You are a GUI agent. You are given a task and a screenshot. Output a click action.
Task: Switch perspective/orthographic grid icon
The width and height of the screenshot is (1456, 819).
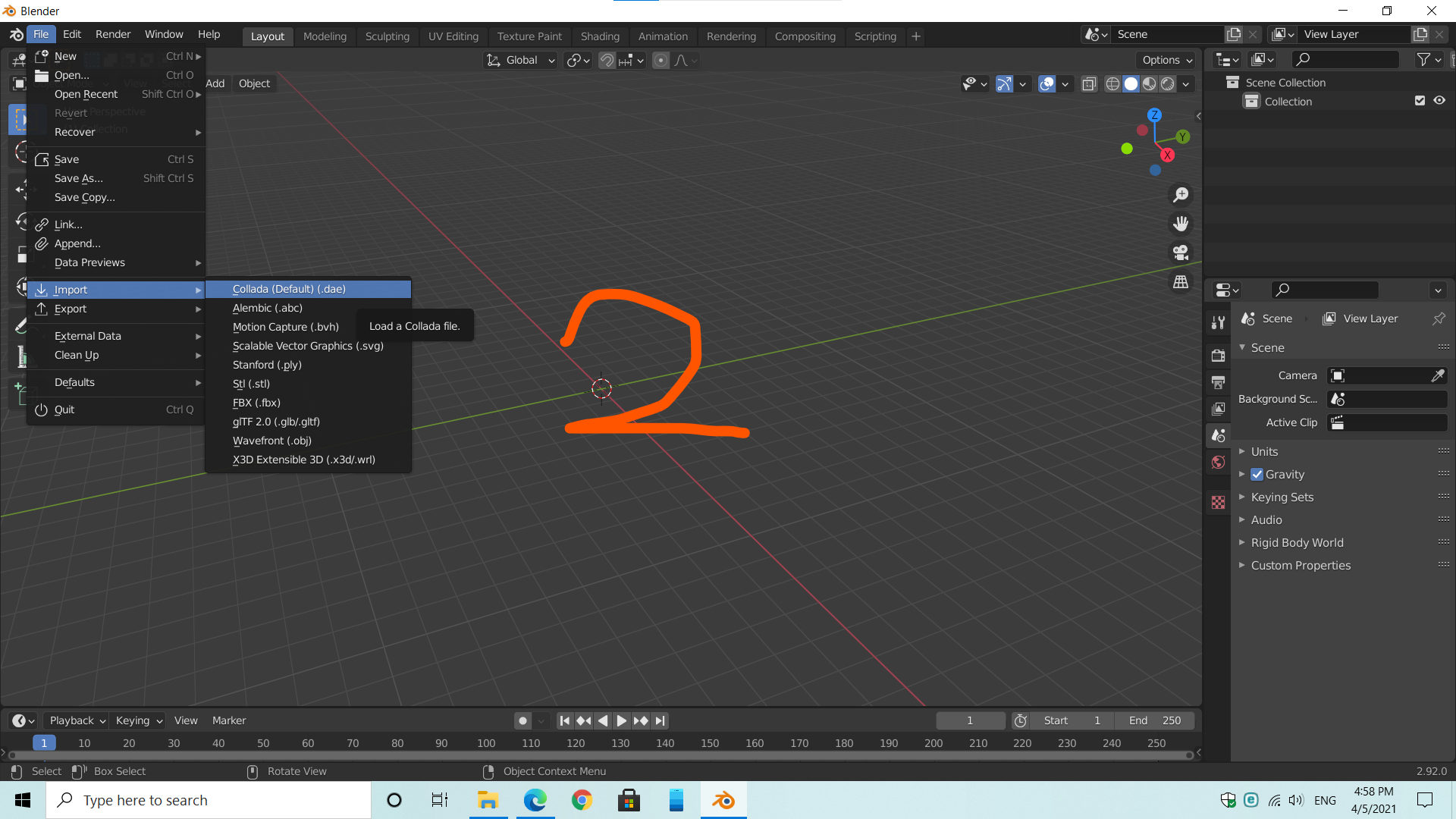pyautogui.click(x=1181, y=281)
